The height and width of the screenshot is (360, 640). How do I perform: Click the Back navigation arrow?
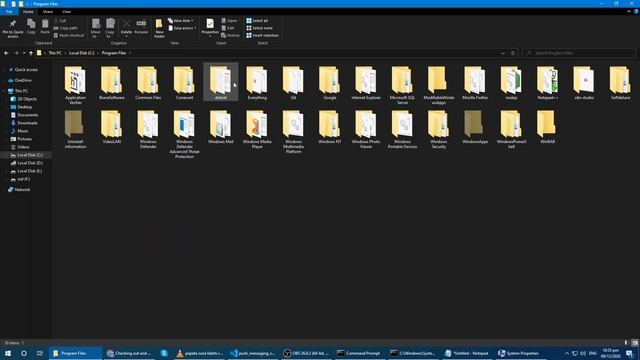coord(6,53)
